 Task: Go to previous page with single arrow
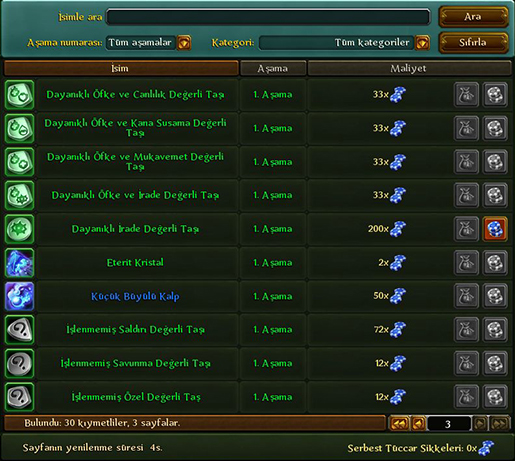point(419,424)
